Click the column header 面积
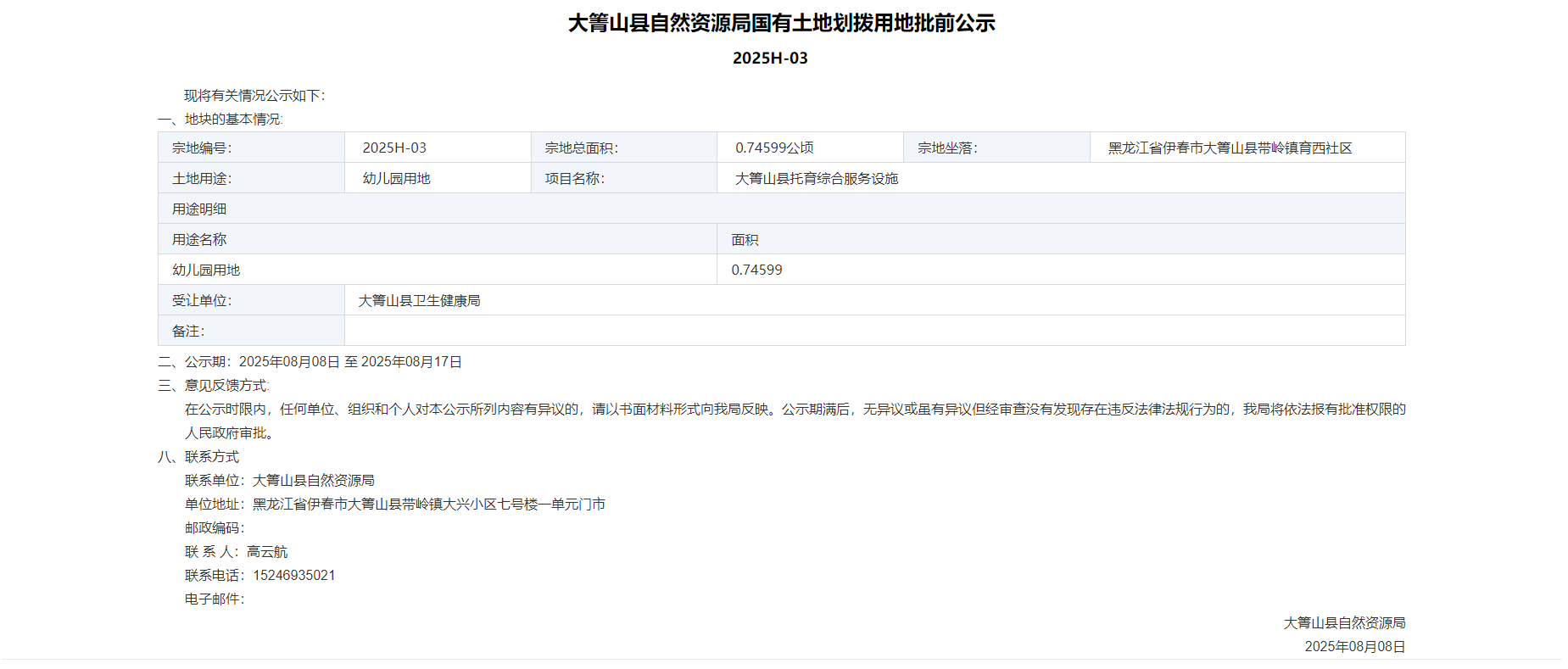 tap(1061, 239)
